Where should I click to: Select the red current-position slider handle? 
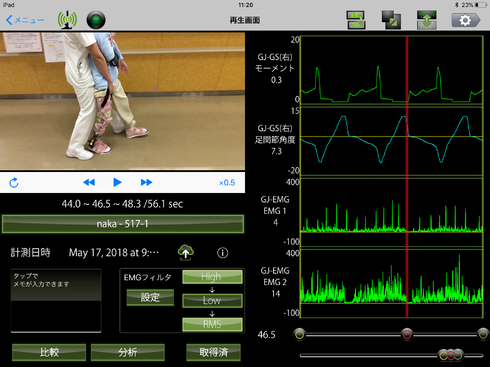[407, 334]
